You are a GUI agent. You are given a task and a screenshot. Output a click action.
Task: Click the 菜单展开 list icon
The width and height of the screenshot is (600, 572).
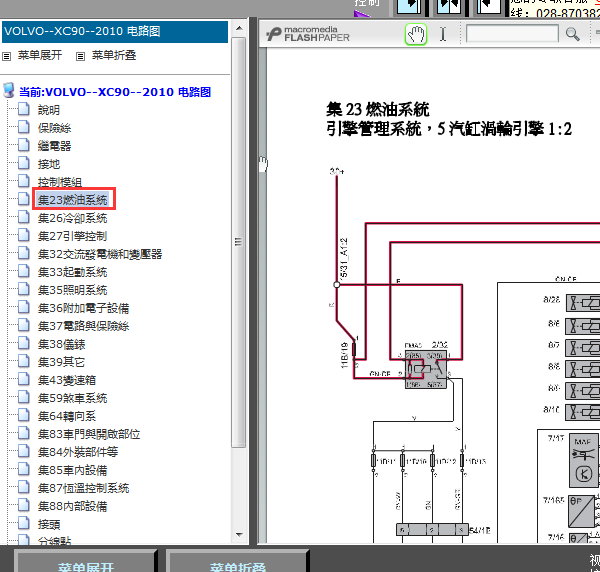[7, 57]
